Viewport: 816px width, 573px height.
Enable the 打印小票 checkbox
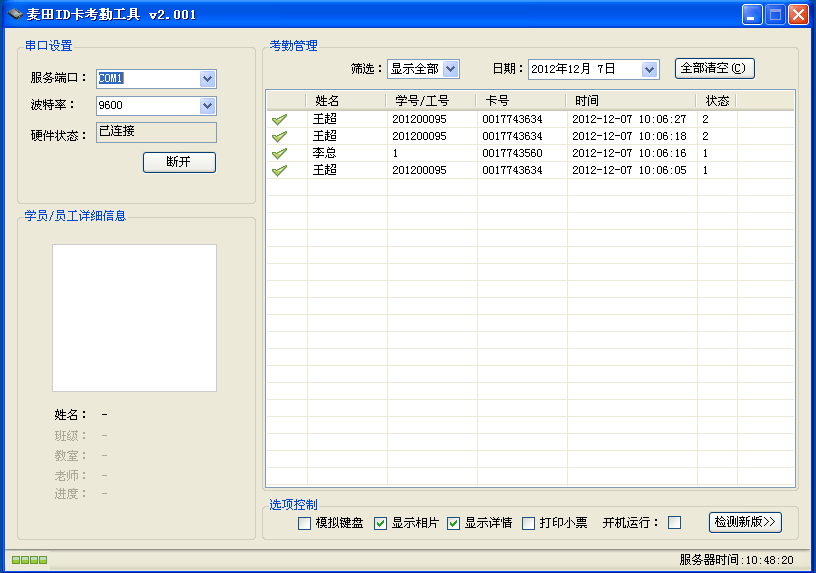(528, 523)
